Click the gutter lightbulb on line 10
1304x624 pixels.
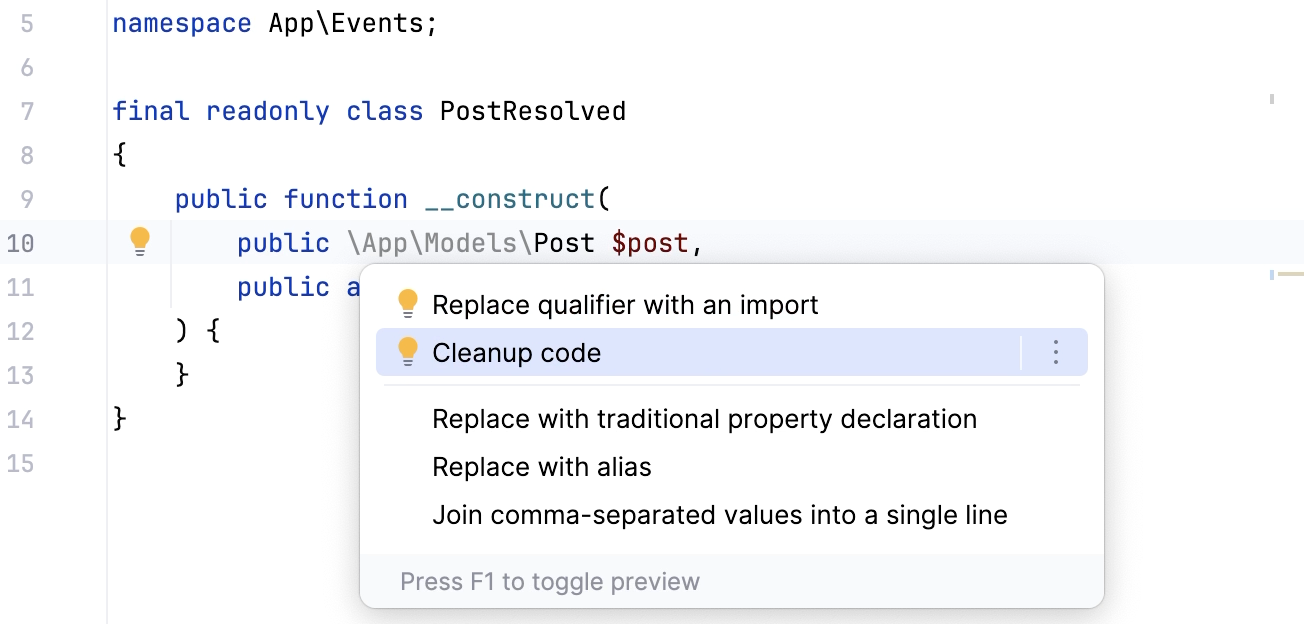(x=141, y=240)
